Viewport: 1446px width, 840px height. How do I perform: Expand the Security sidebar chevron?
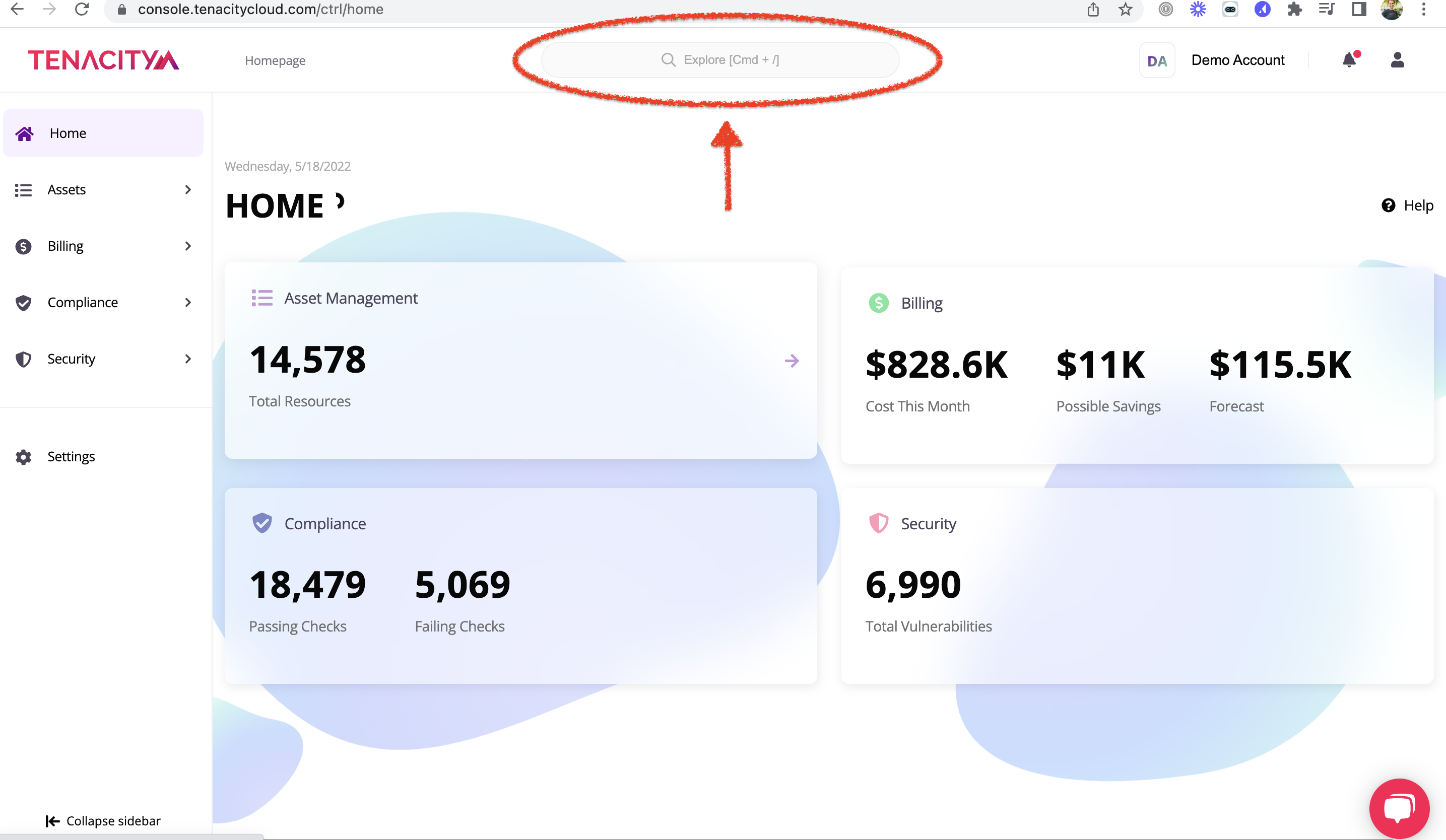click(x=187, y=359)
